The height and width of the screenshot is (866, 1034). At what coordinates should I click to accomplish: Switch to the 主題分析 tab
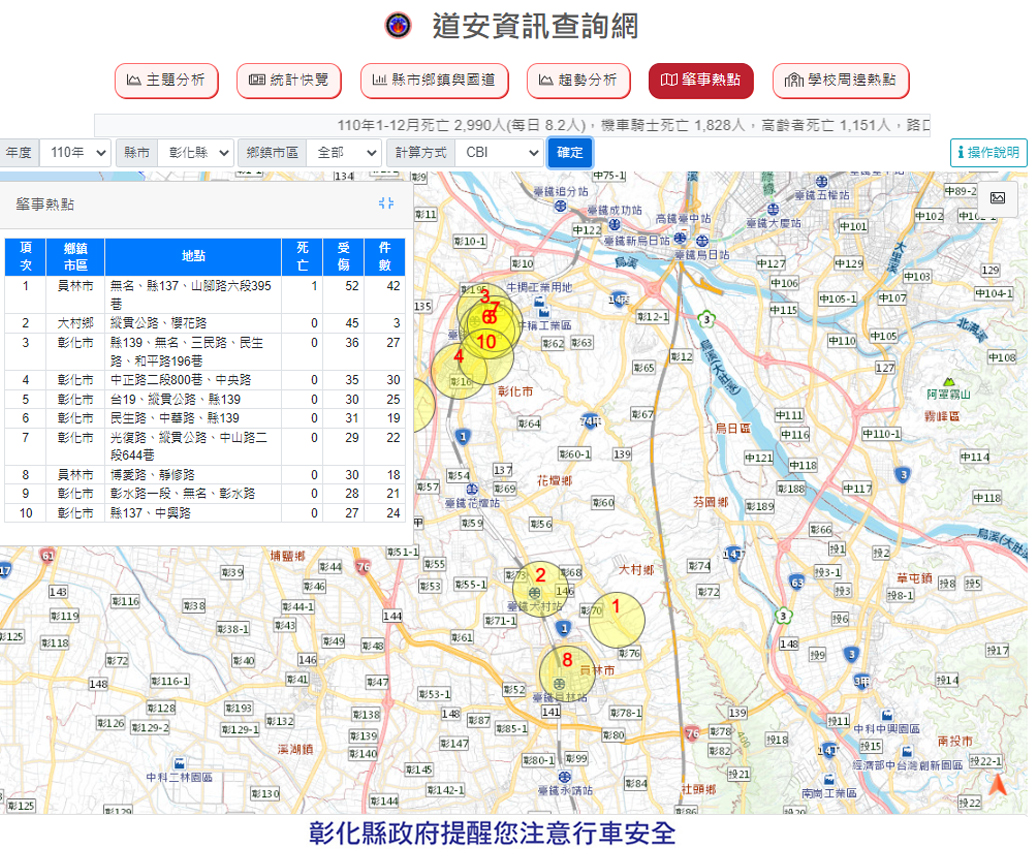click(x=166, y=80)
